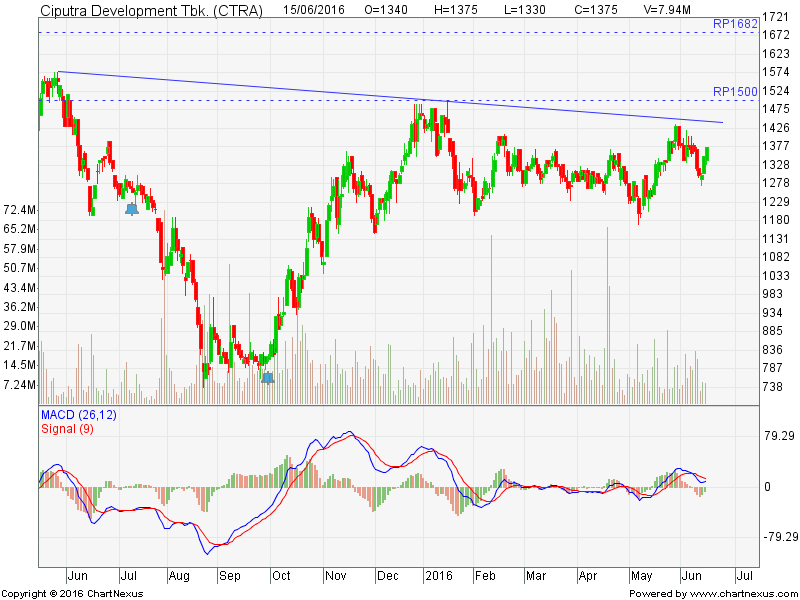The width and height of the screenshot is (800, 600).
Task: Click the Jul label after Jun on left of time axis
Action: point(129,576)
